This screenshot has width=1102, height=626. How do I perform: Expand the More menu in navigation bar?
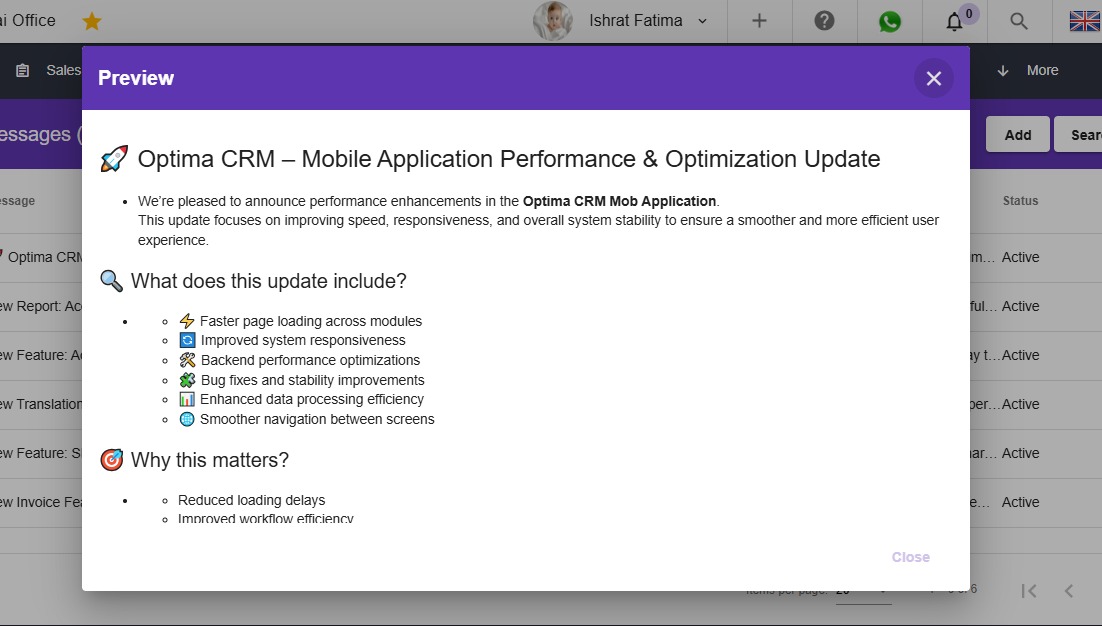coord(1042,70)
